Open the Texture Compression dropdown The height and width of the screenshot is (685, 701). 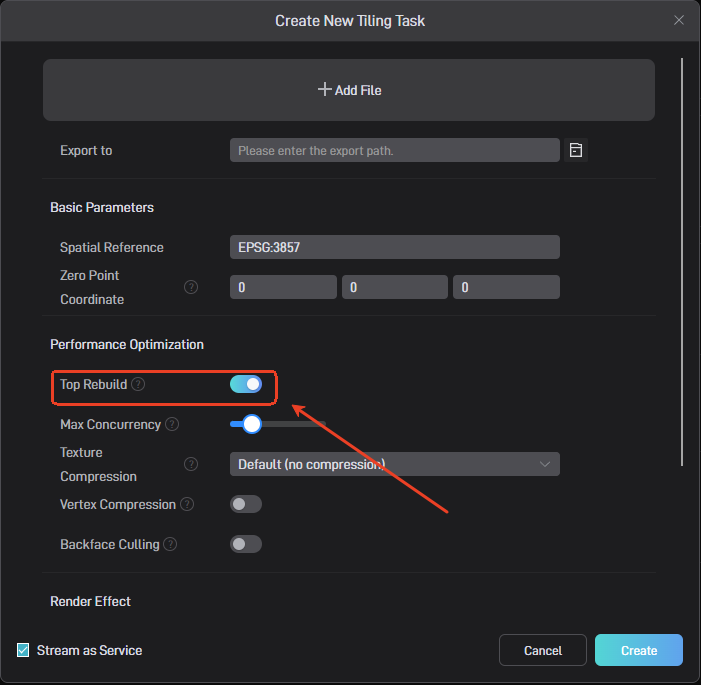coord(394,464)
